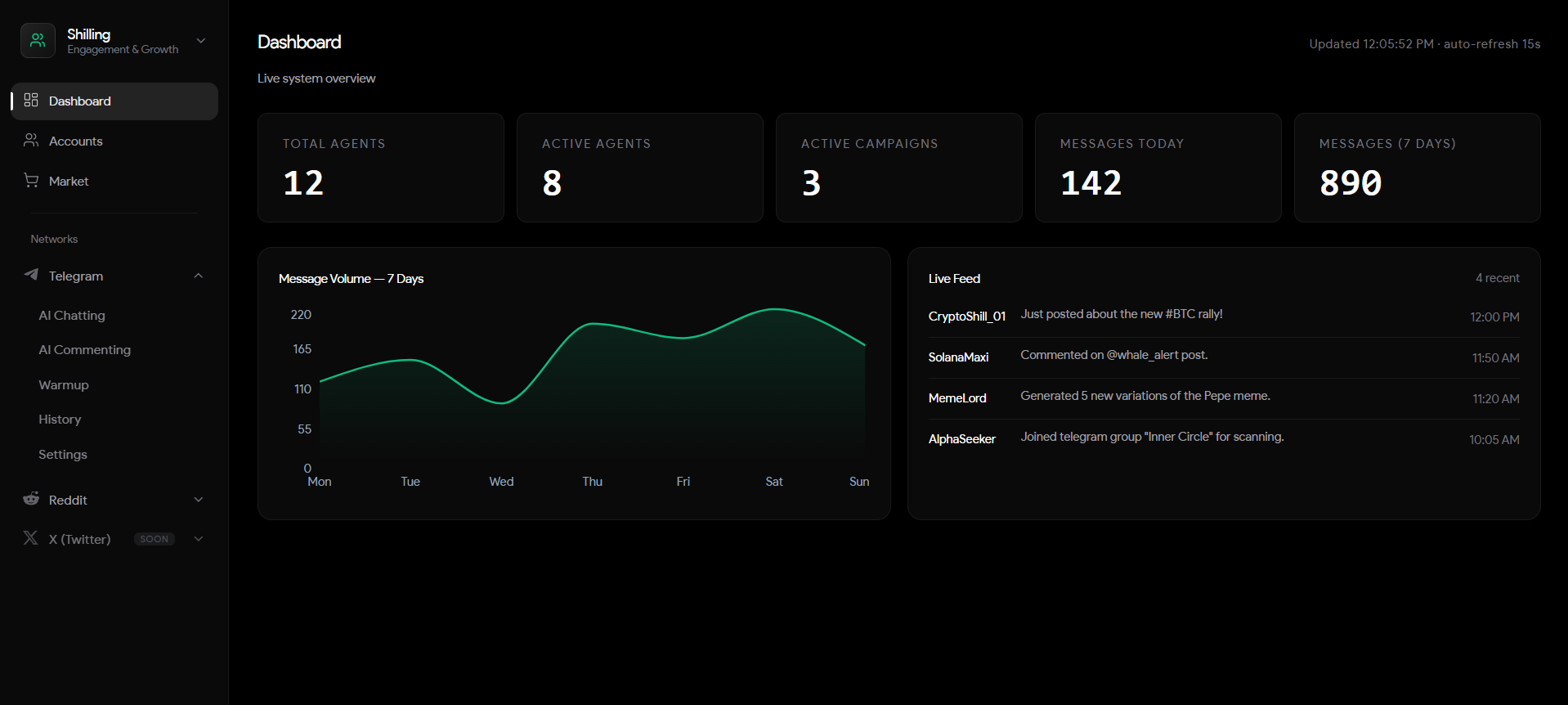This screenshot has height=705, width=1568.
Task: Open the Shilling workspace switcher chevron
Action: coord(201,41)
